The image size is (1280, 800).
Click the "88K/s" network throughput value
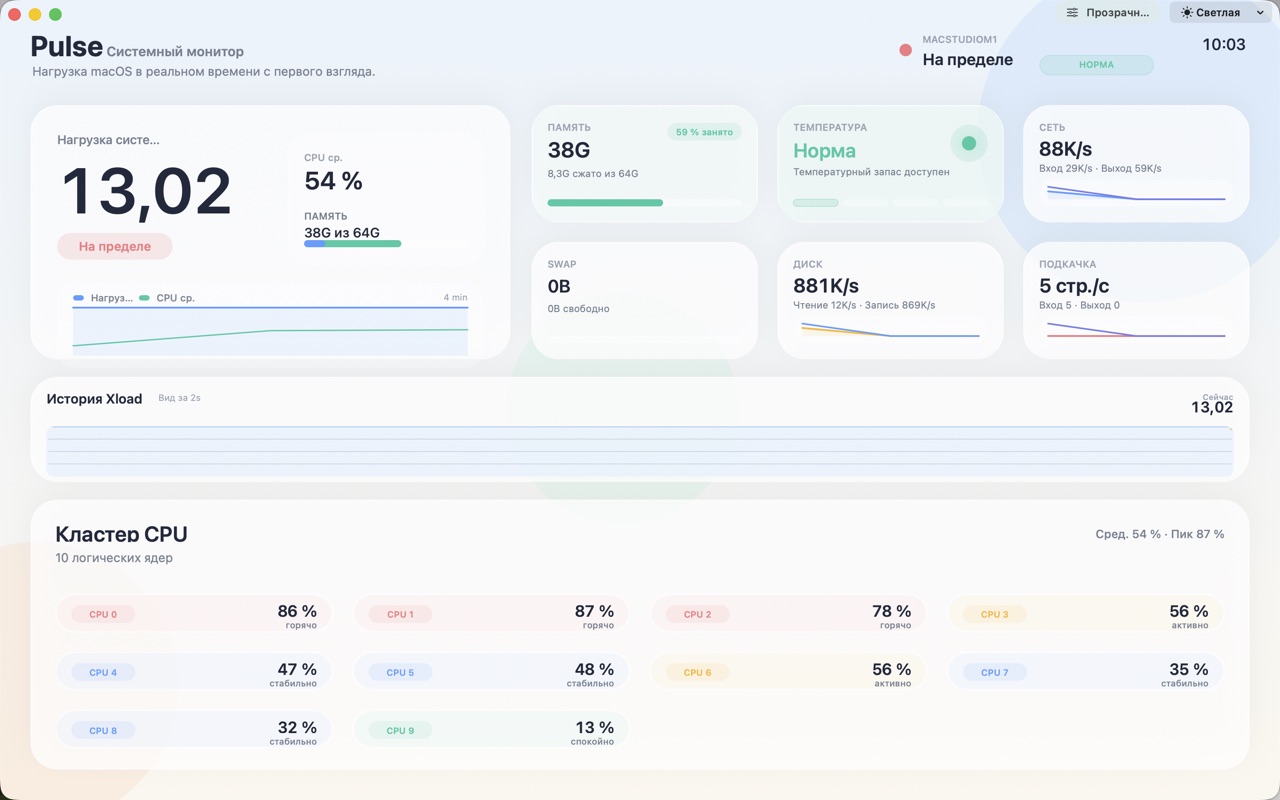(x=1066, y=149)
